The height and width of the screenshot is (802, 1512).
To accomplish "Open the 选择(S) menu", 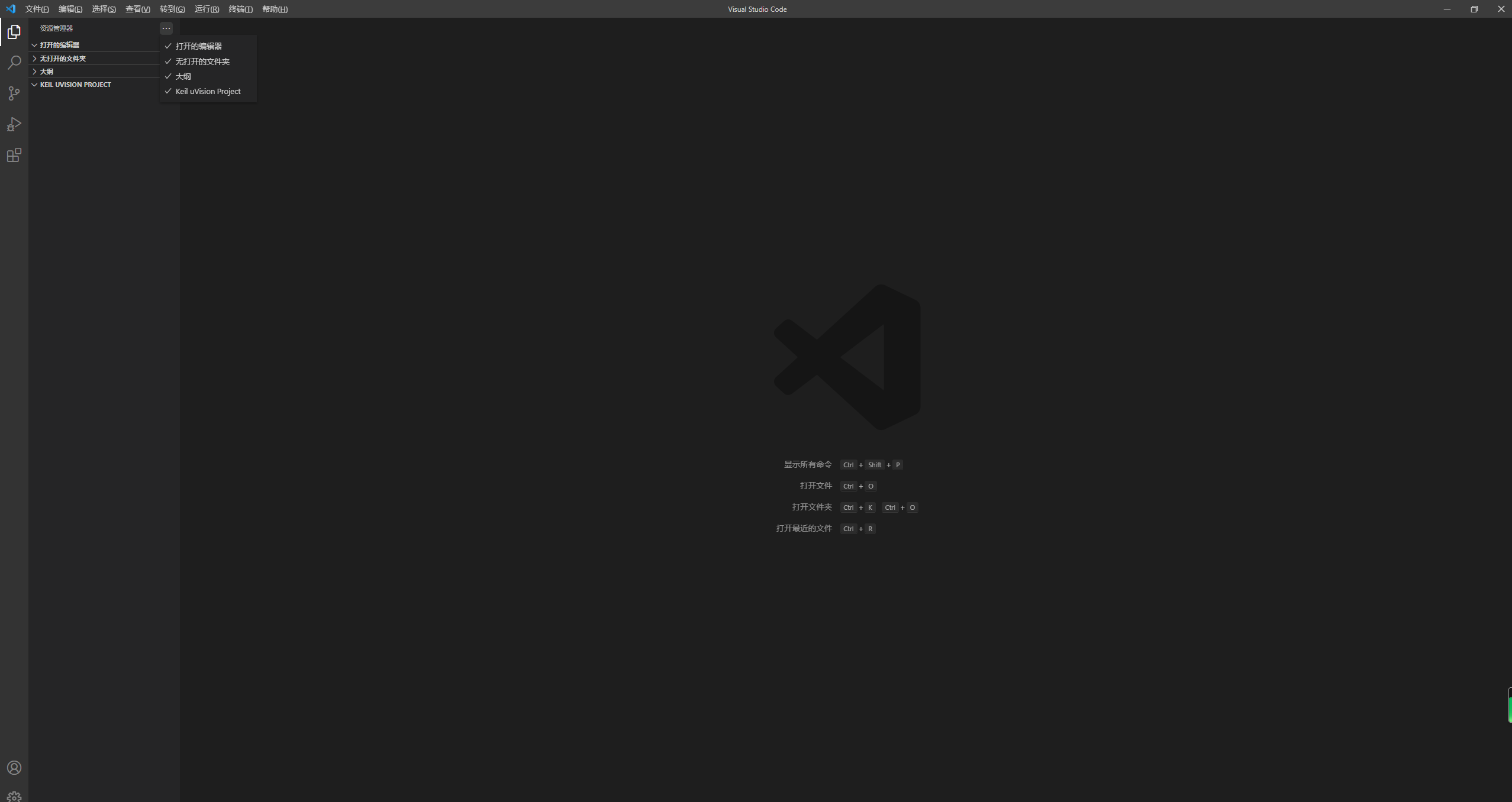I will 104,9.
